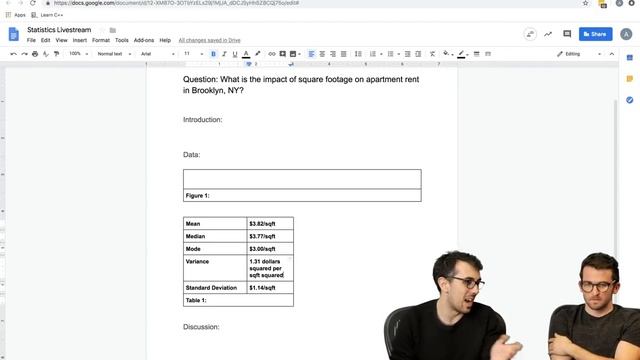This screenshot has height=360, width=640.
Task: Click the document title Statistics Livestream
Action: 59,30
